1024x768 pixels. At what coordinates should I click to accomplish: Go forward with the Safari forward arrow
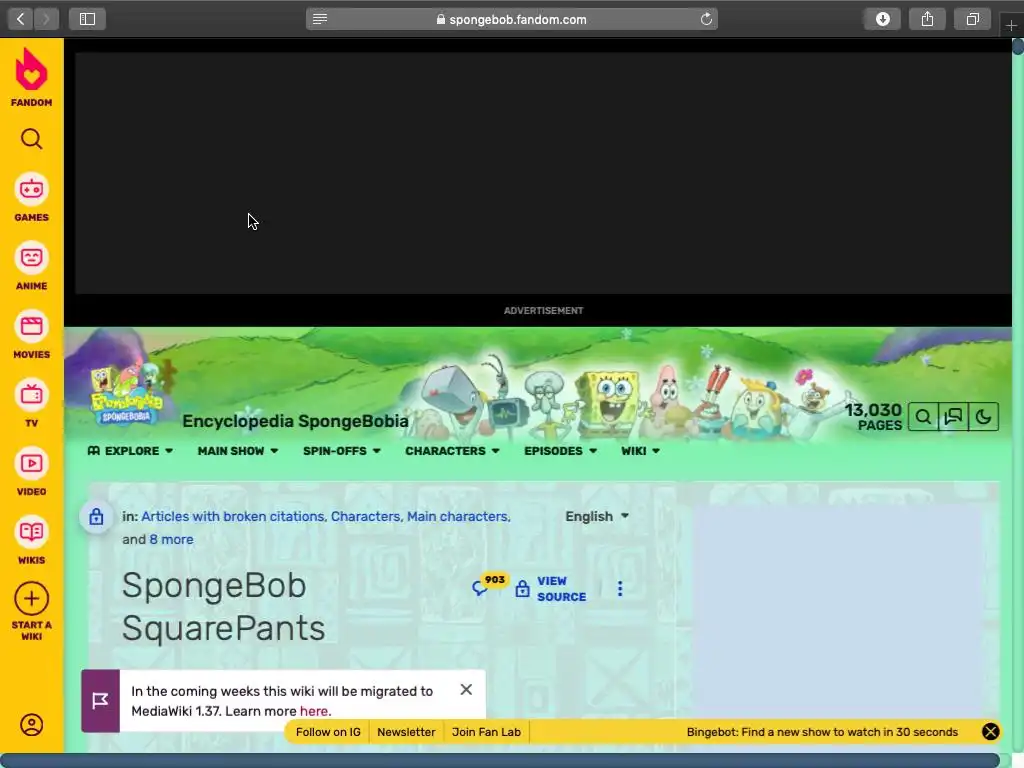(x=46, y=19)
